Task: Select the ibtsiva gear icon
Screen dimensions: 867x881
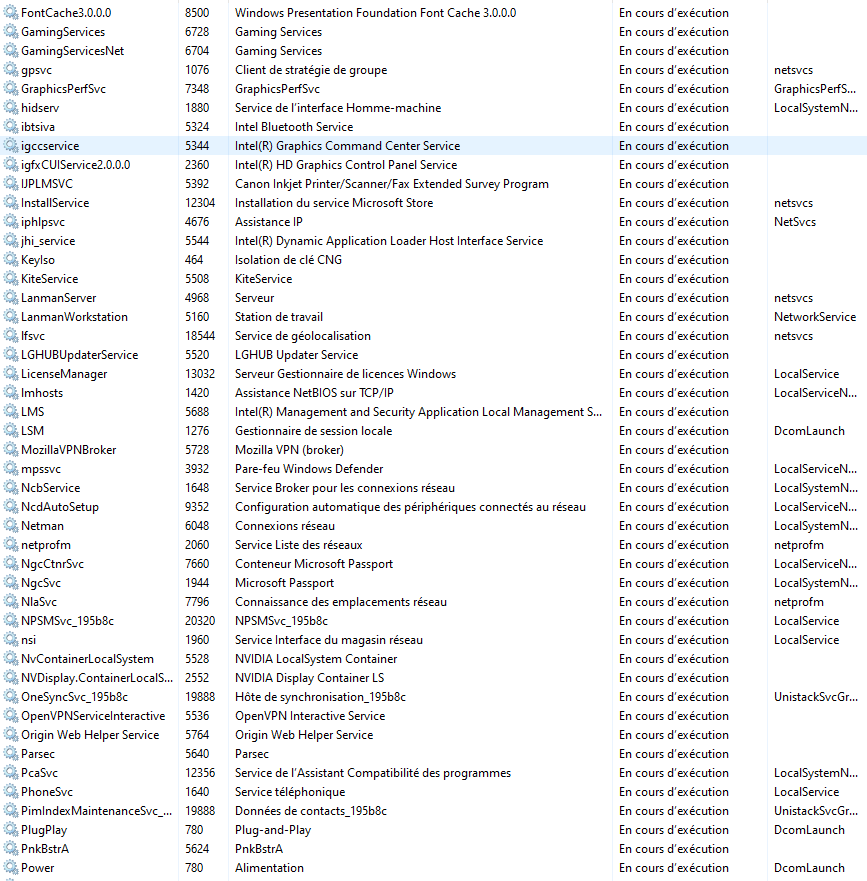Action: pyautogui.click(x=11, y=127)
